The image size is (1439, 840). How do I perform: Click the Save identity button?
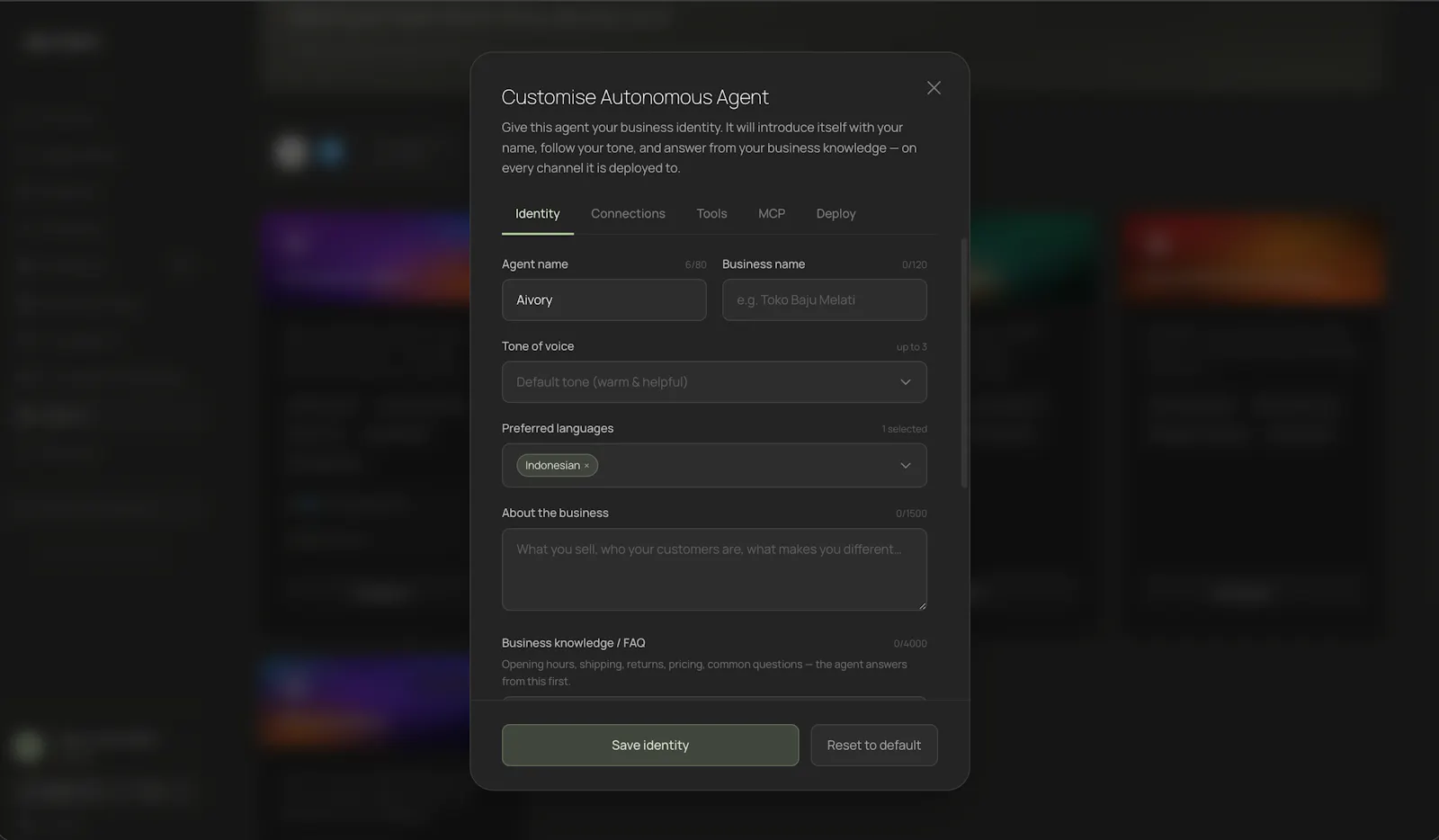coord(650,746)
